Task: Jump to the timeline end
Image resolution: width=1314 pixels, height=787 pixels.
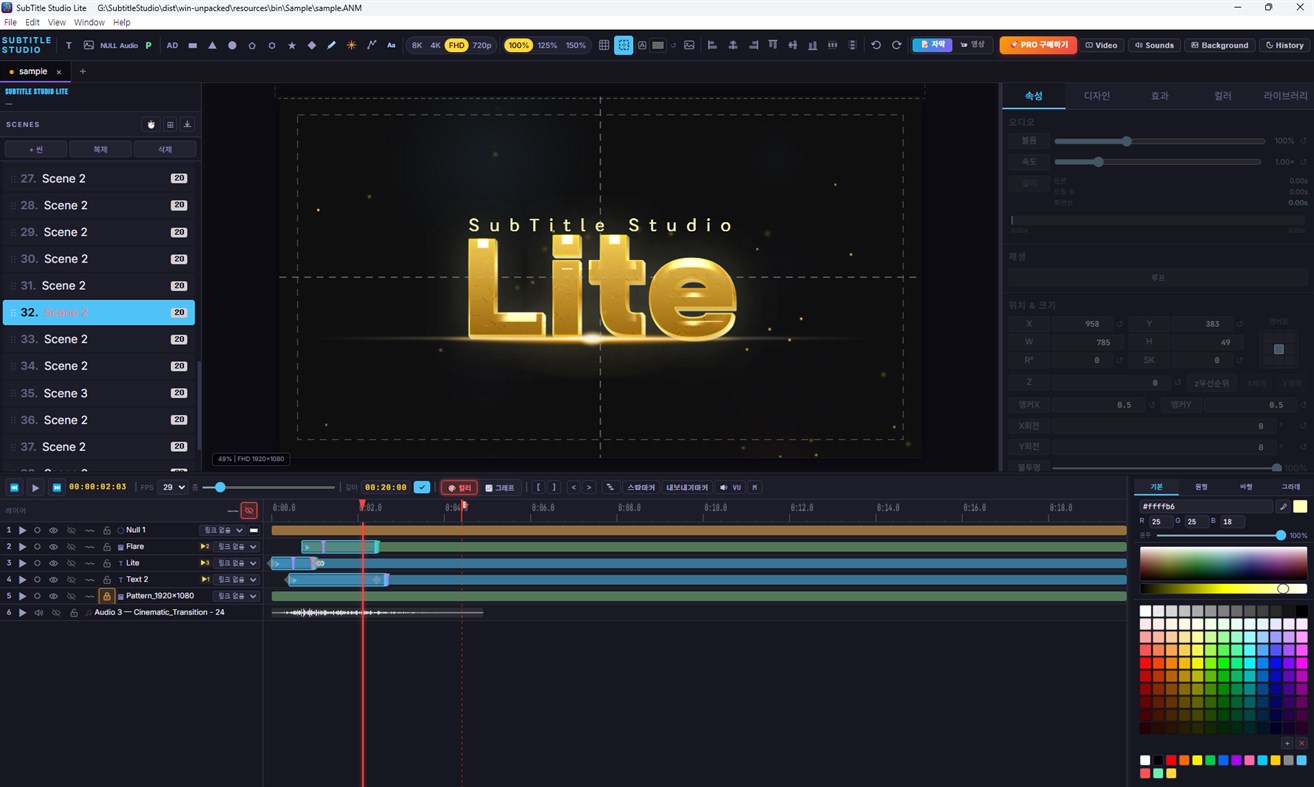Action: tap(56, 488)
